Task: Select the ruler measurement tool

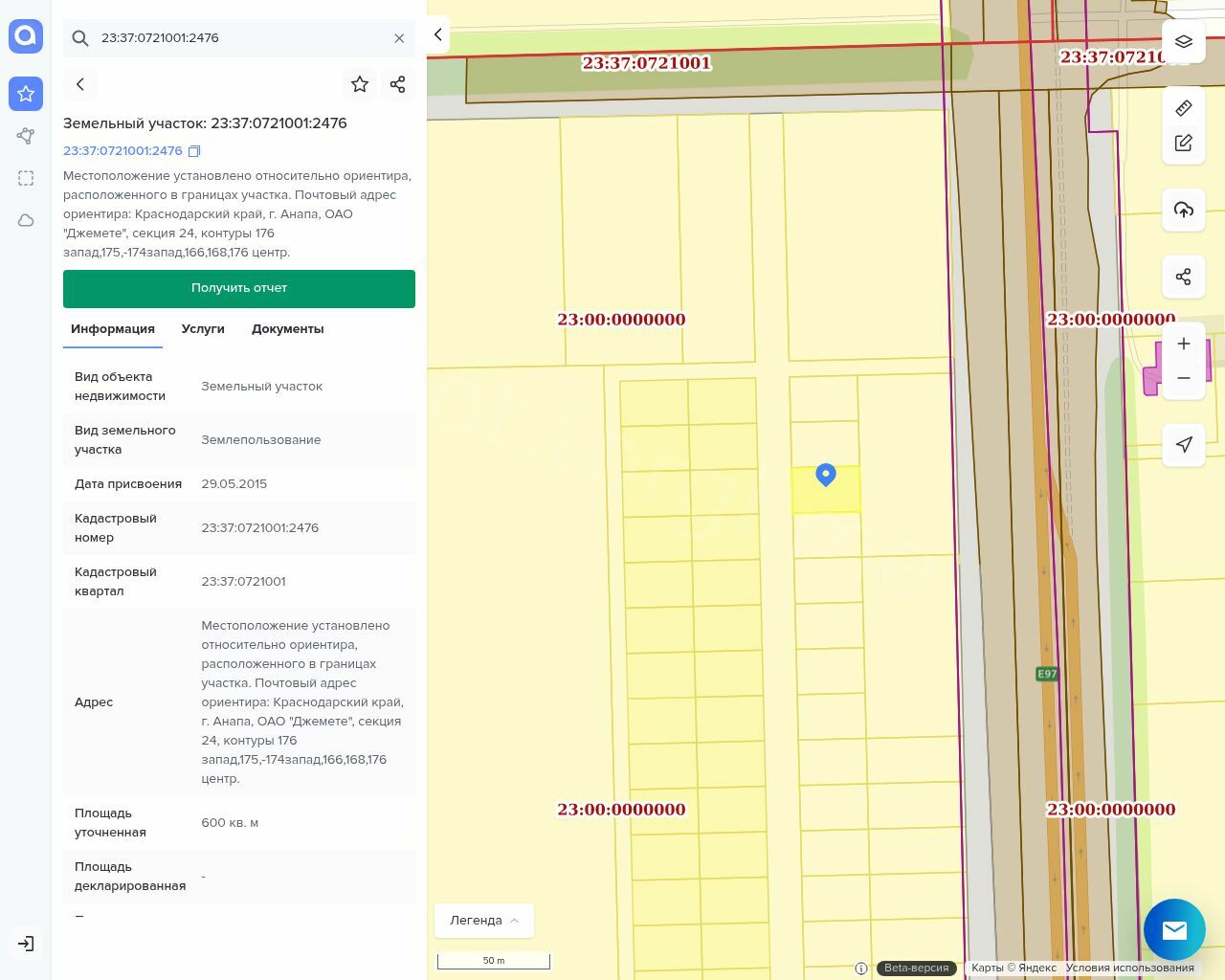Action: click(x=1183, y=108)
